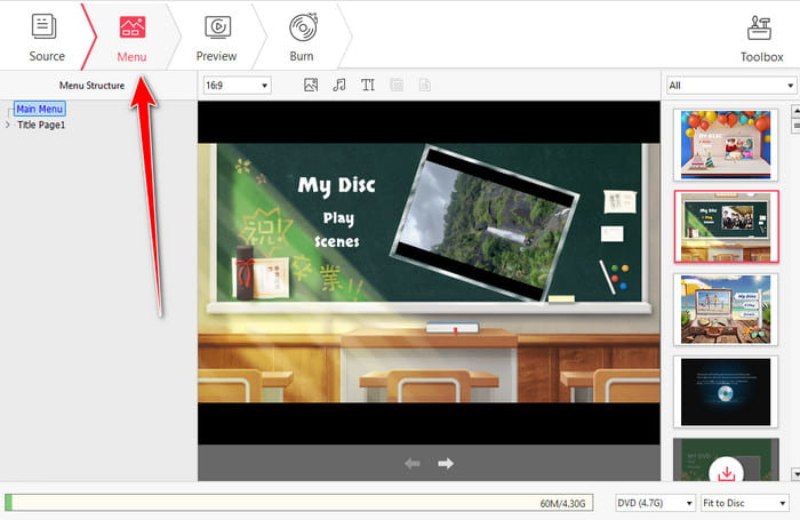The width and height of the screenshot is (800, 520).
Task: Open the DVD (4.7G) disc type dropdown
Action: (x=655, y=503)
